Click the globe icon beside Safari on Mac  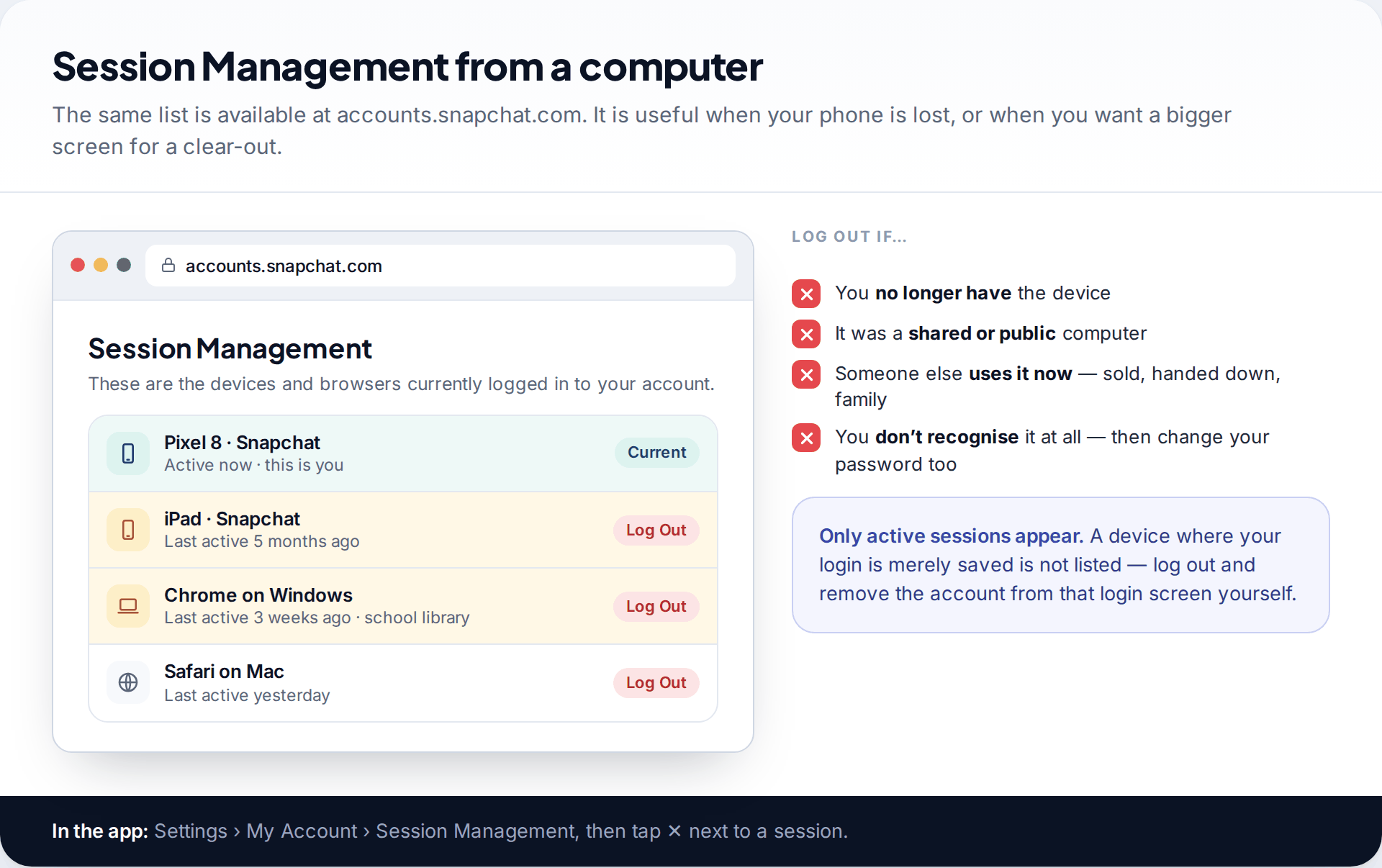pyautogui.click(x=128, y=682)
